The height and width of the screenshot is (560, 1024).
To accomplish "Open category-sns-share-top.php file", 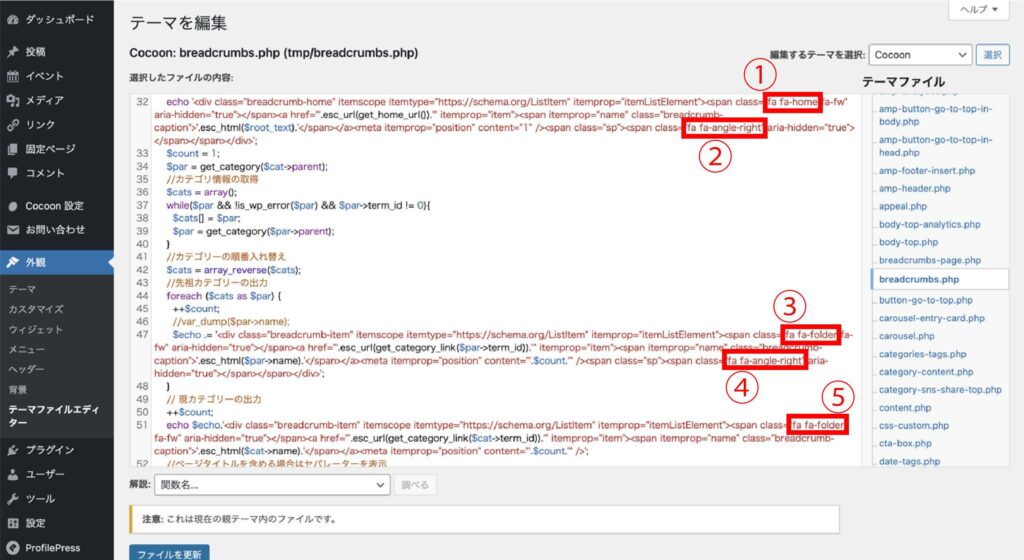I will click(x=940, y=390).
